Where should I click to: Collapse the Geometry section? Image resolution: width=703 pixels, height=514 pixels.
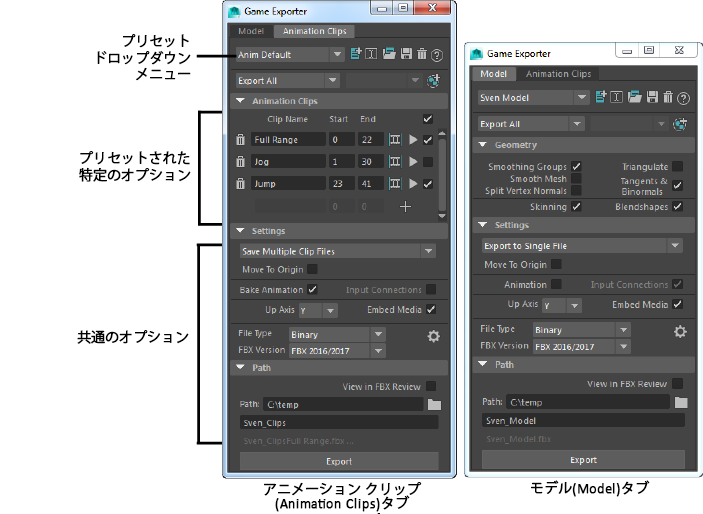482,145
